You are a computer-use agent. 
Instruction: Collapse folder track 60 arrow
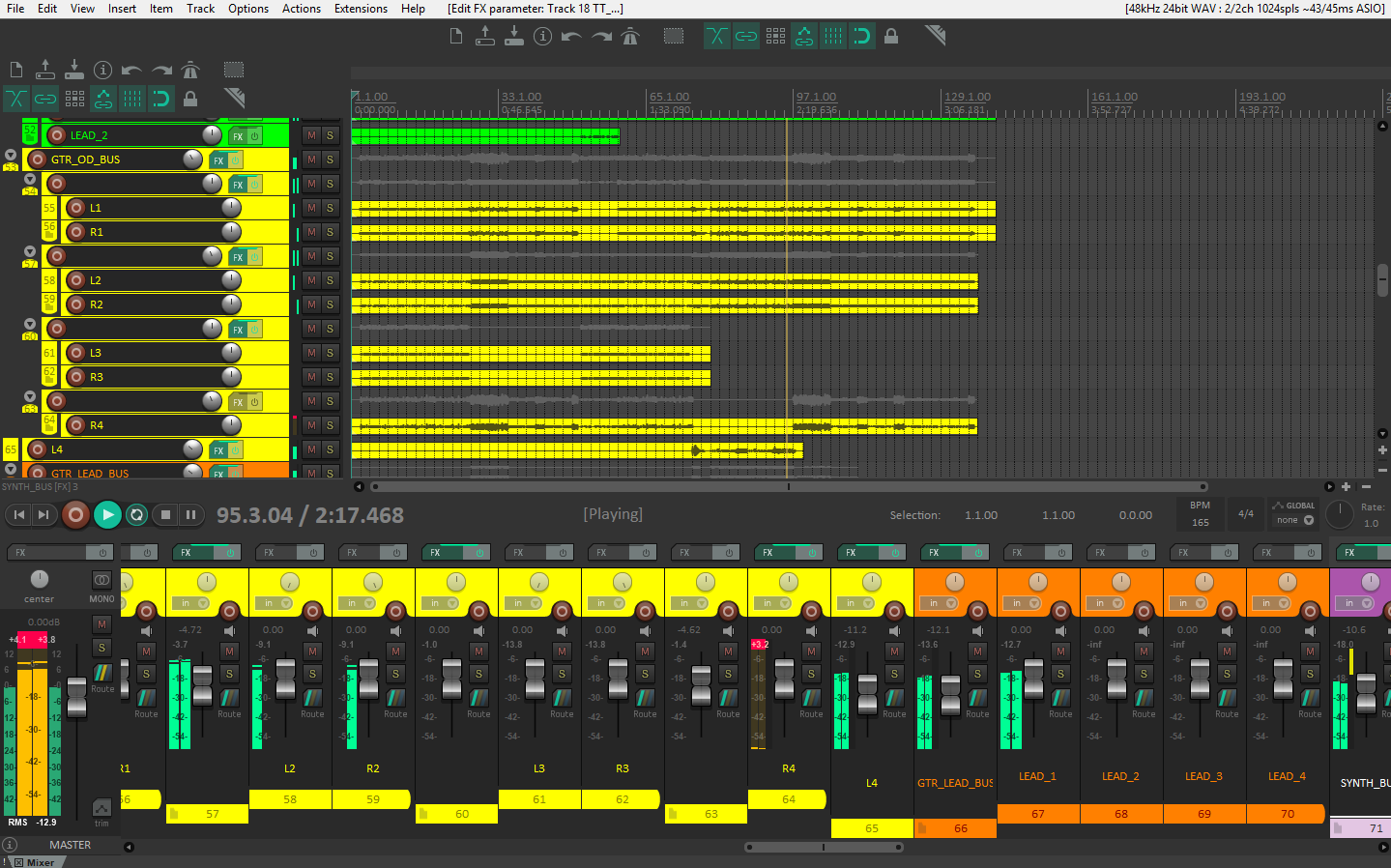[x=30, y=324]
